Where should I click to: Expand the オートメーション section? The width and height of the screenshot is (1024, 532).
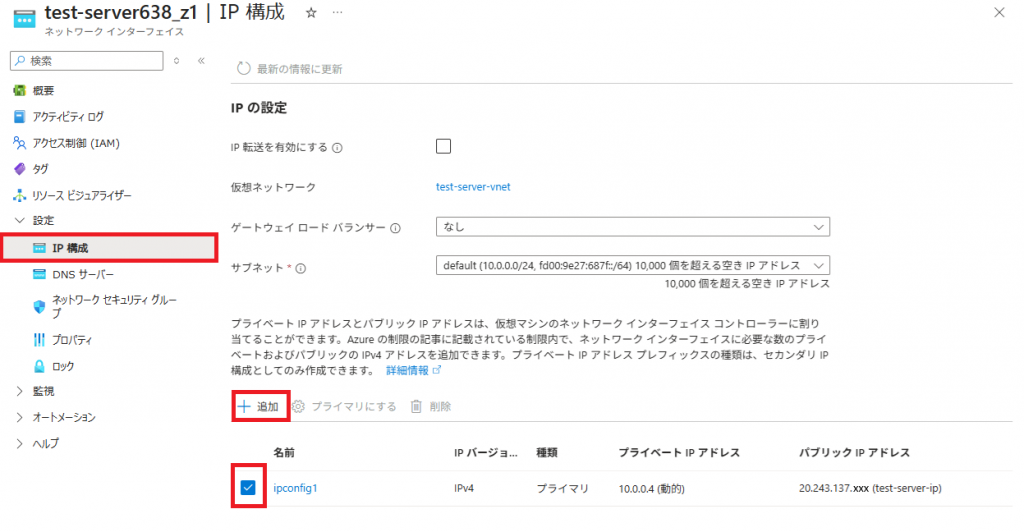[20, 417]
